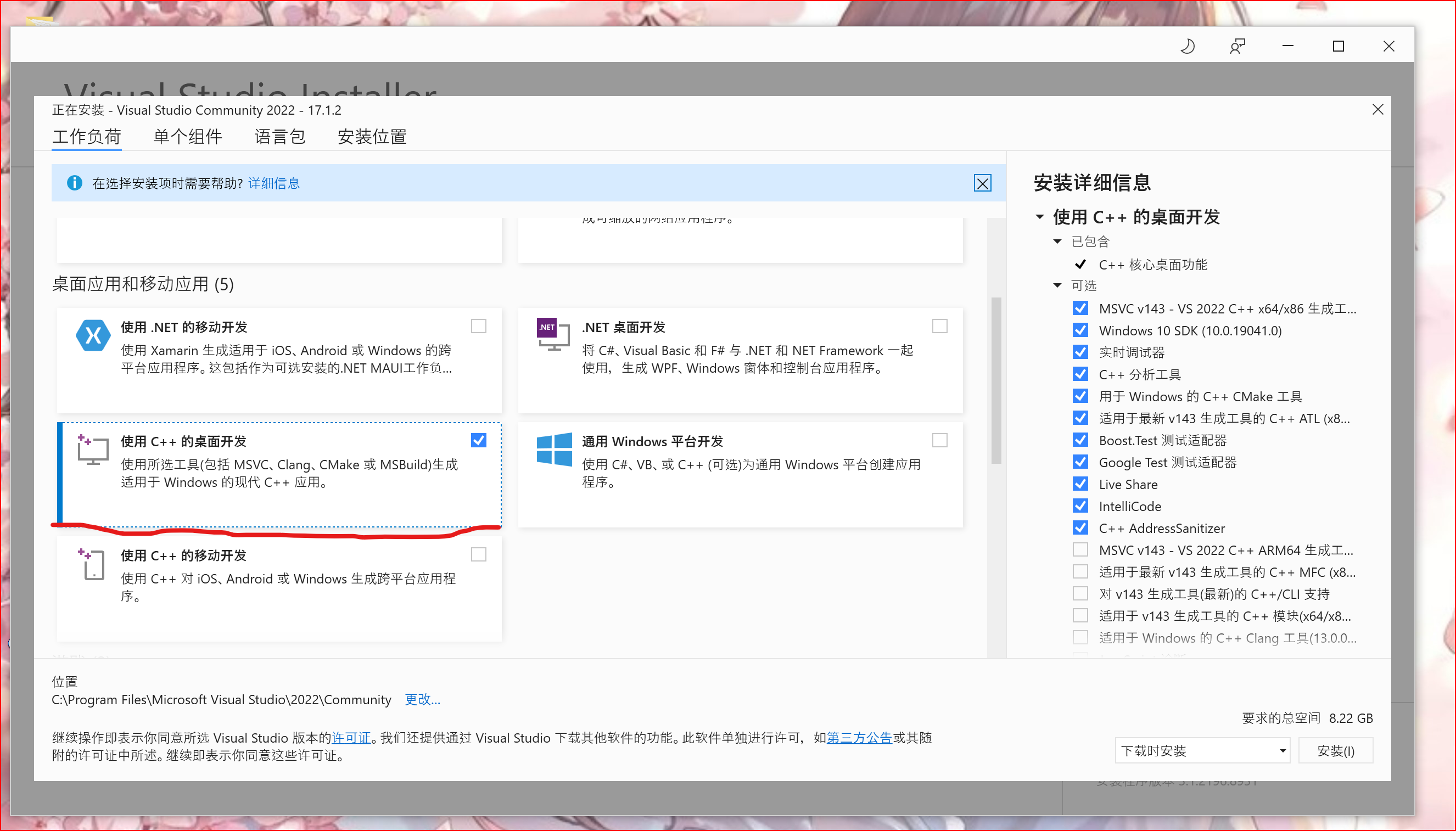This screenshot has height=831, width=1456.
Task: Uncheck C++ 分析工具 option
Action: (1080, 374)
